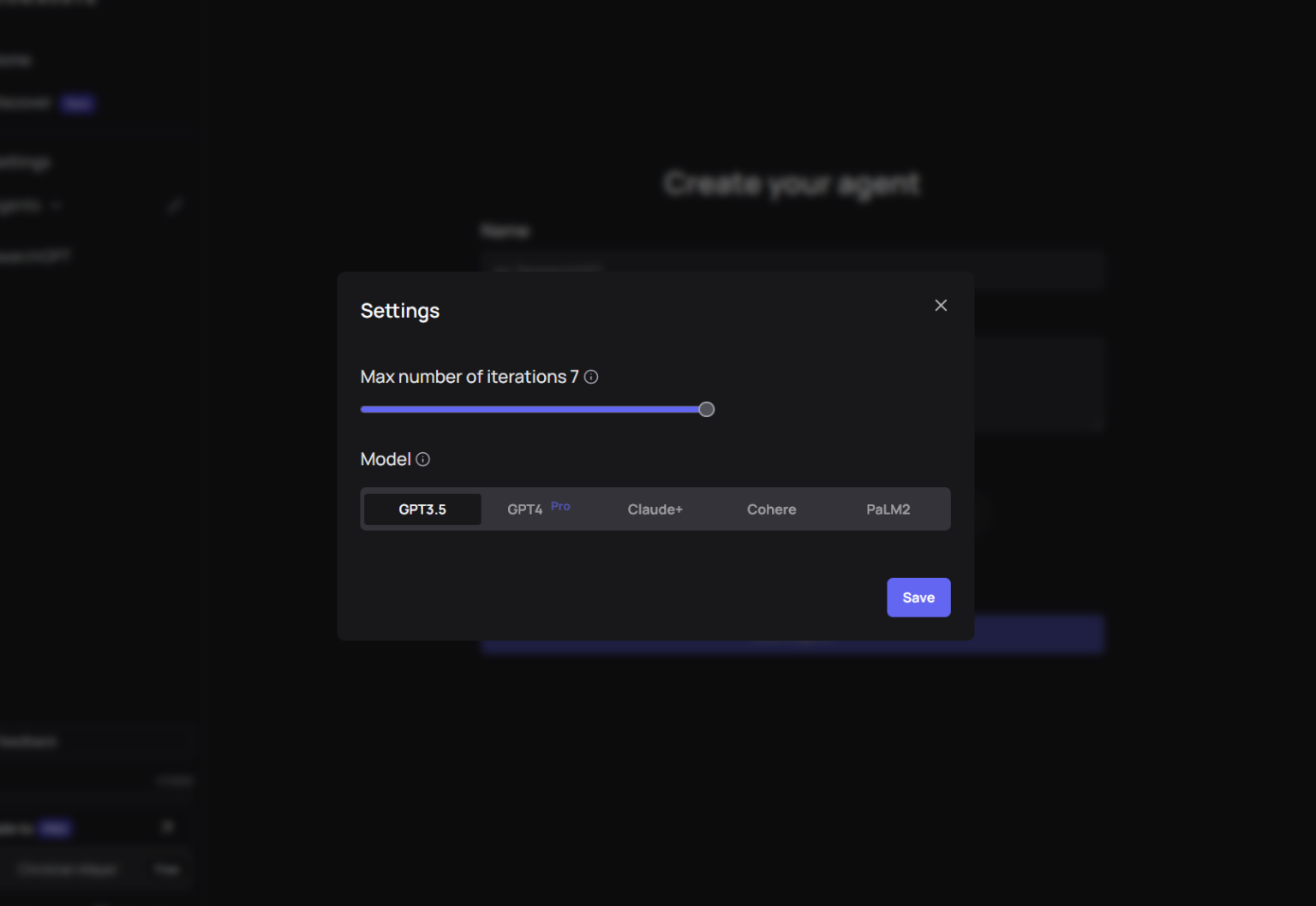
Task: Select the Cohere model
Action: pos(770,509)
